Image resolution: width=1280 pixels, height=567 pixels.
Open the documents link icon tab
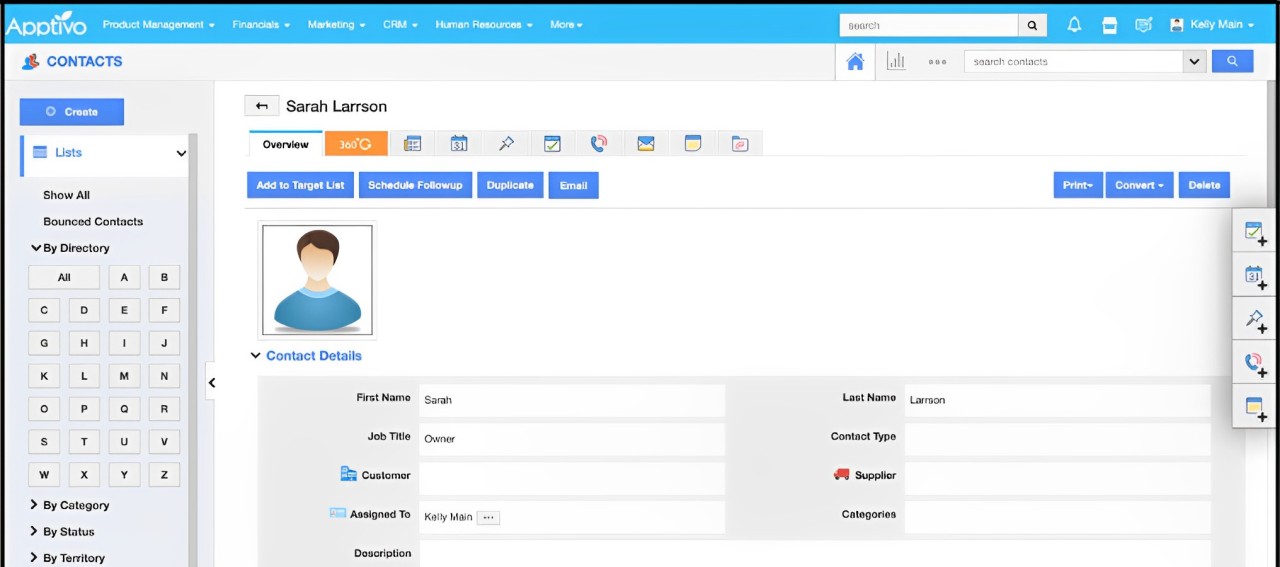point(740,144)
